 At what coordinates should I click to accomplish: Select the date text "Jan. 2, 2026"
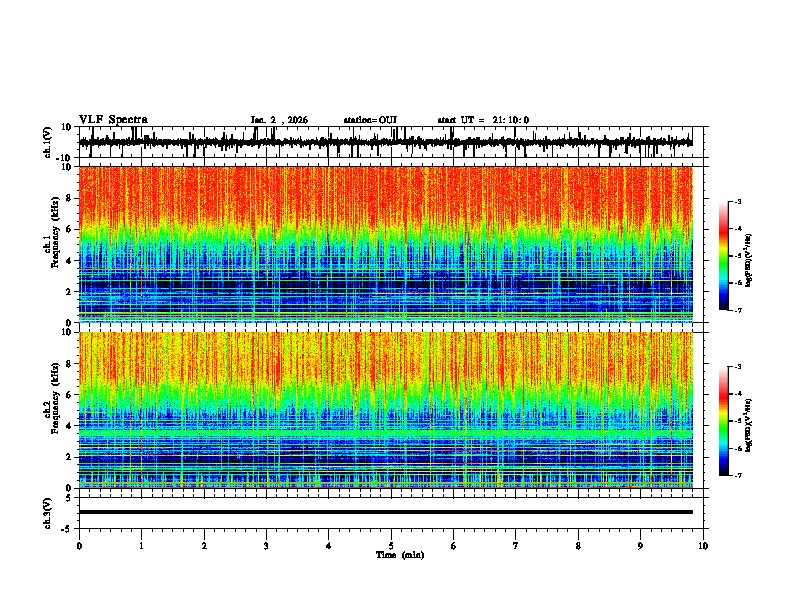(279, 120)
